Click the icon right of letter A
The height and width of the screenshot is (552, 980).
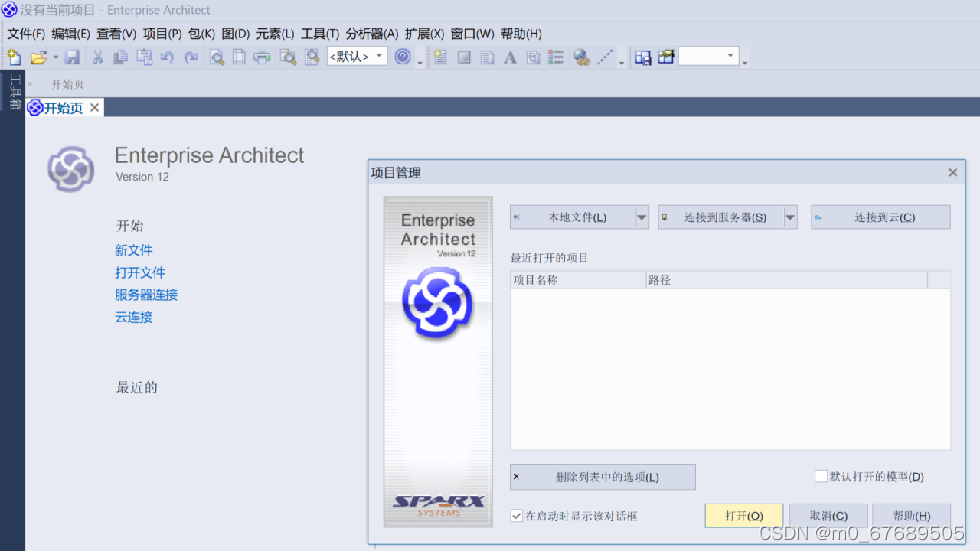pos(533,58)
